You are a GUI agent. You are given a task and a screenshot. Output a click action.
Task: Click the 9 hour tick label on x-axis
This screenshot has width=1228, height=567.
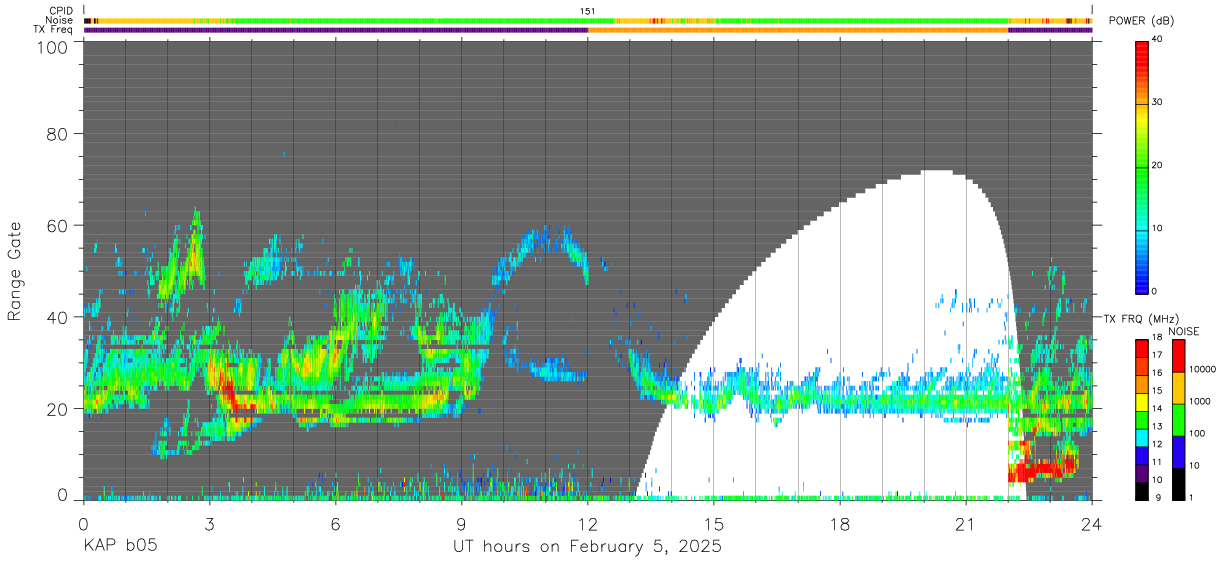click(461, 524)
